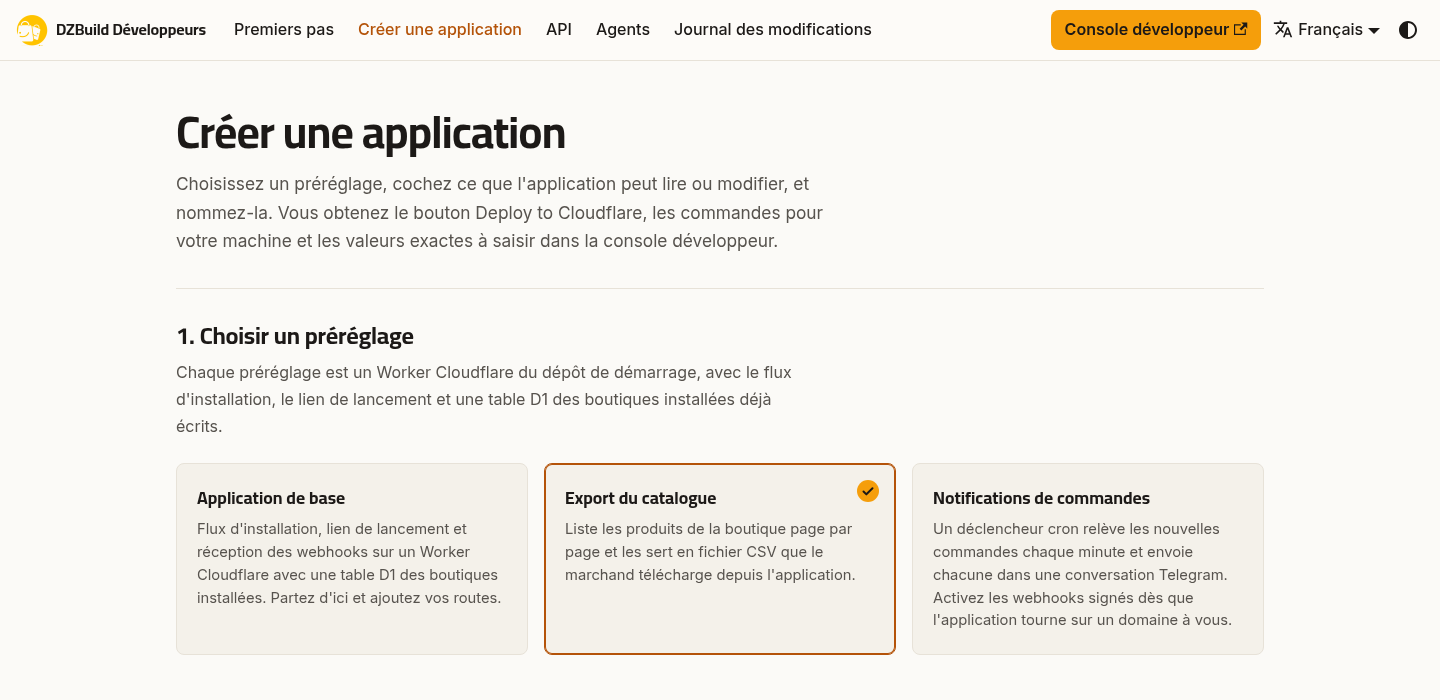Screen dimensions: 1440x700
Task: Go to Créer une application tab
Action: 440,30
